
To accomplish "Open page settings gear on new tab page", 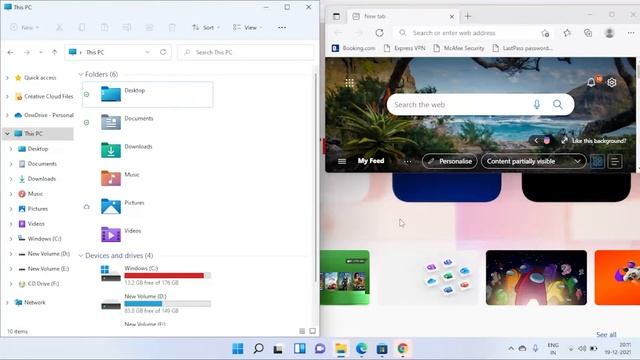I will point(611,82).
